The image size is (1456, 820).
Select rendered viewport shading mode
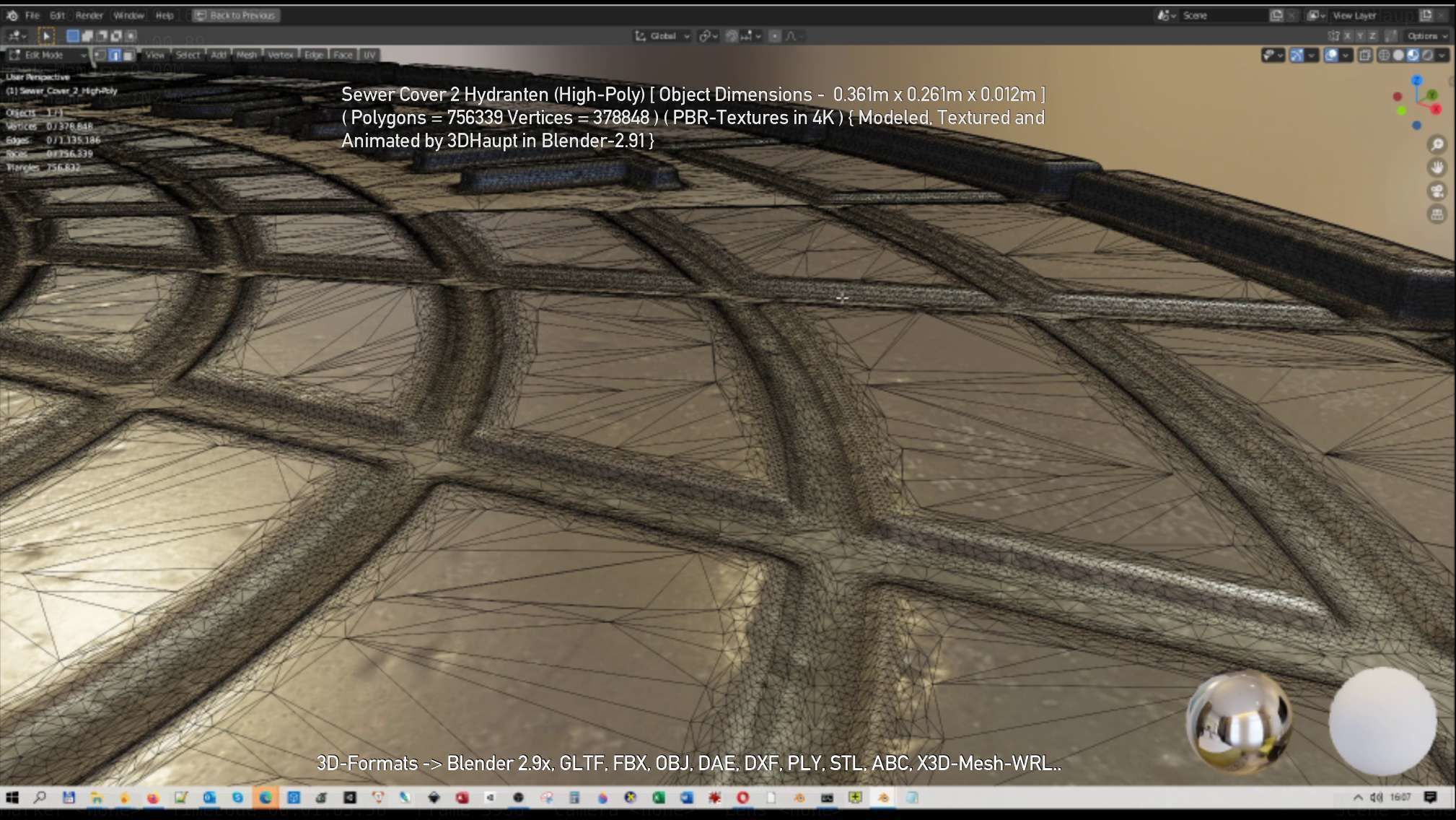point(1427,56)
